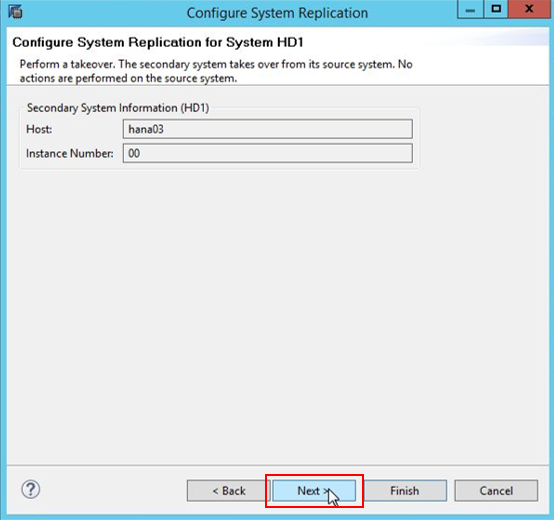554x520 pixels.
Task: Maximize the Configure System Replication dialog
Action: [496, 10]
